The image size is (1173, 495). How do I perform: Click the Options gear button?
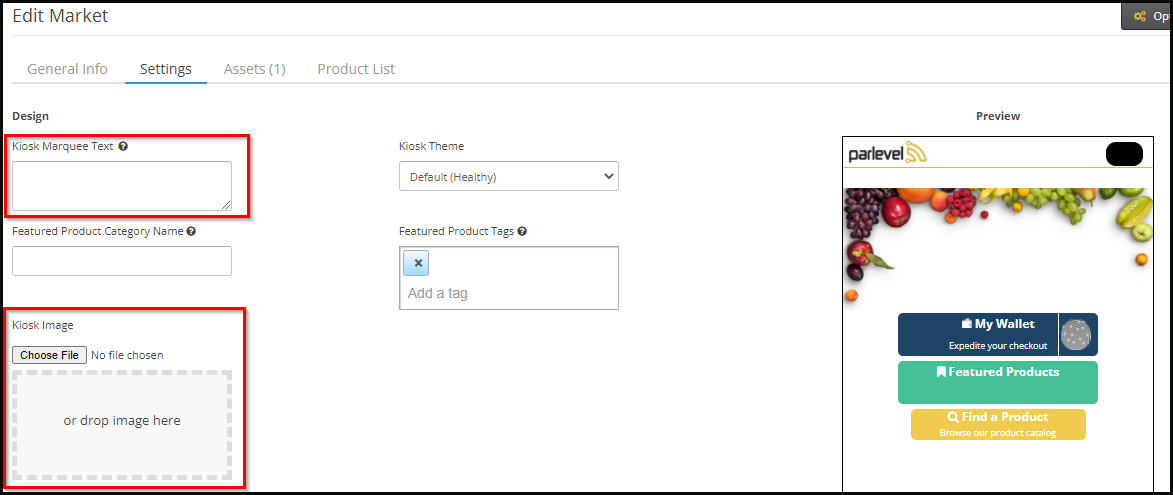point(1148,16)
